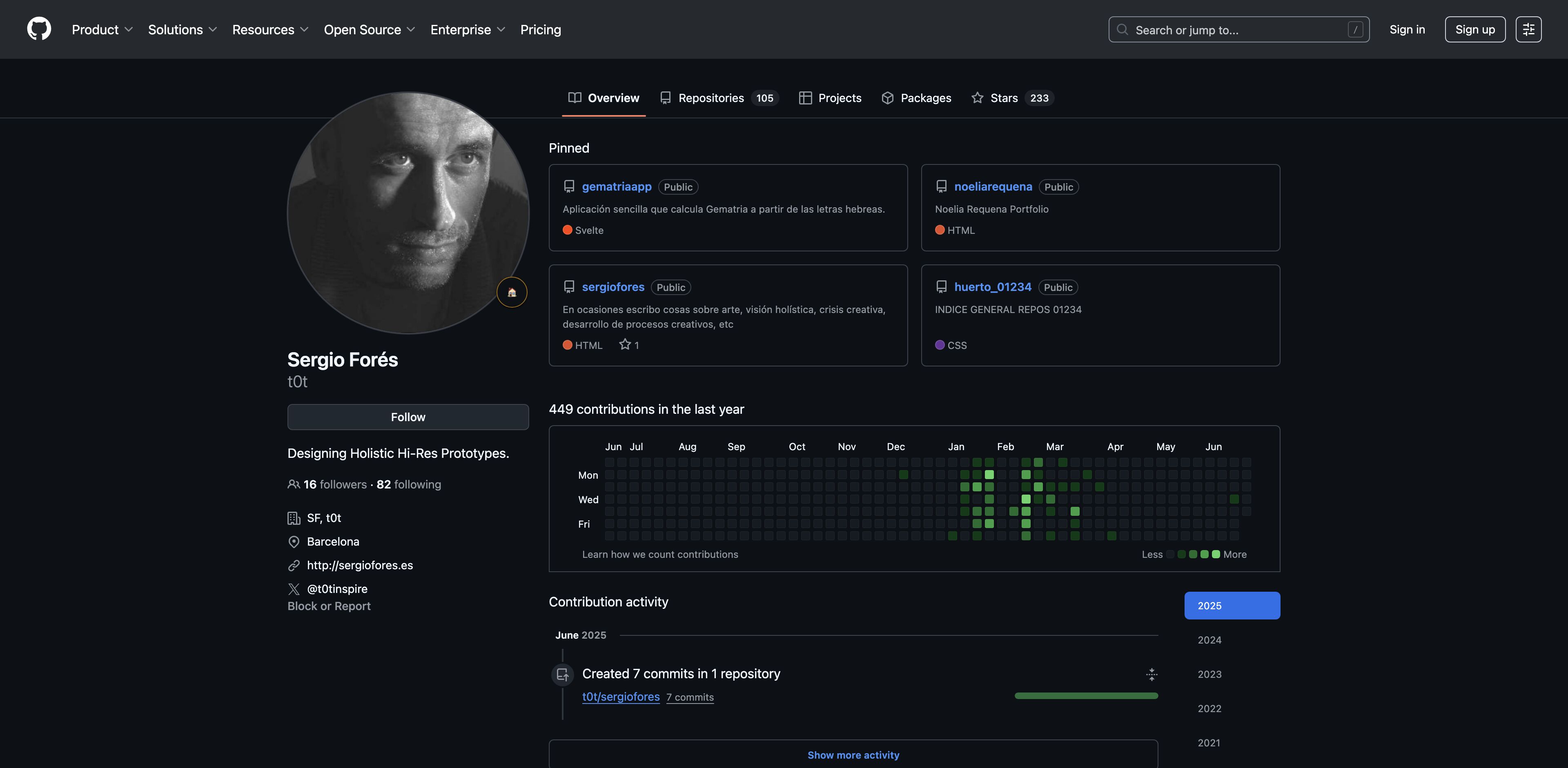
Task: Click the Projects table icon
Action: (x=805, y=98)
